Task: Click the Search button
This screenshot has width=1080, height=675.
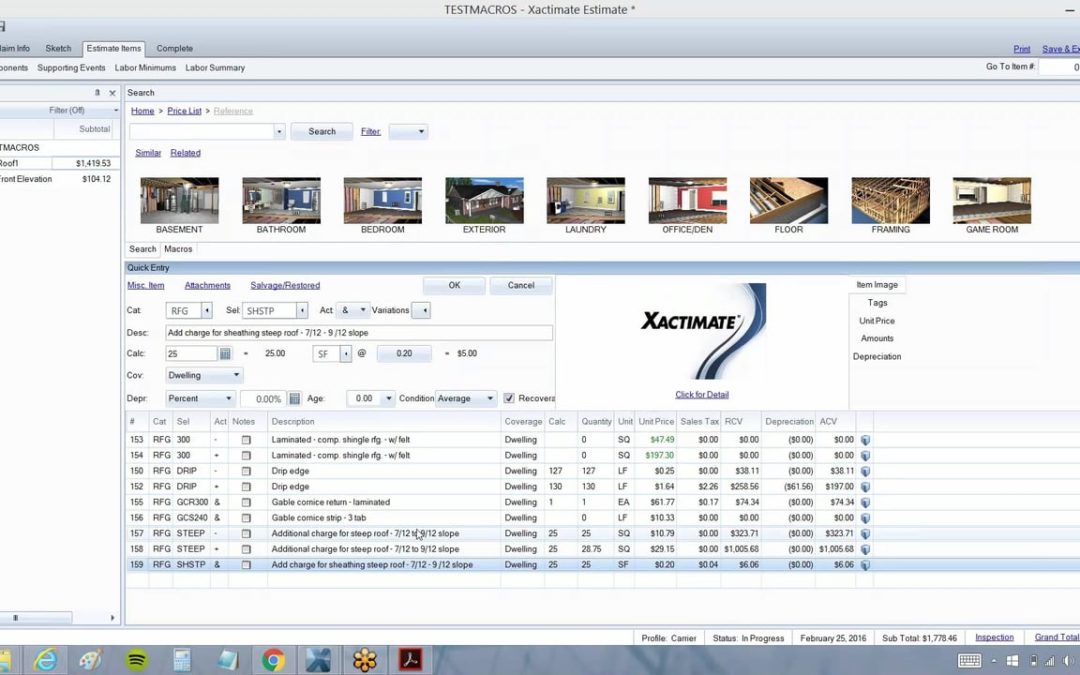Action: click(x=322, y=132)
